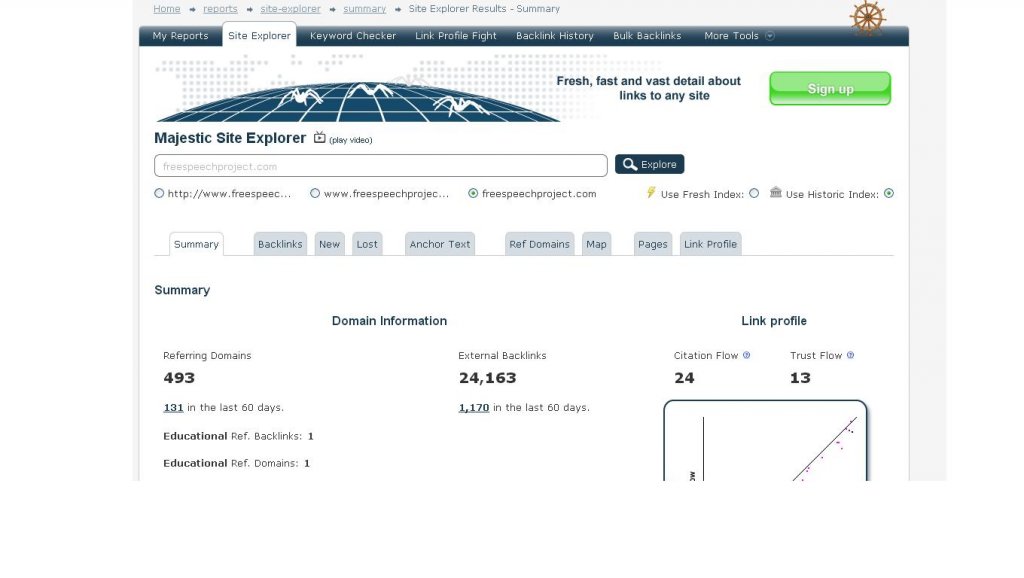Open the Keyword Checker tab
Image resolution: width=1024 pixels, height=578 pixels.
click(x=353, y=36)
